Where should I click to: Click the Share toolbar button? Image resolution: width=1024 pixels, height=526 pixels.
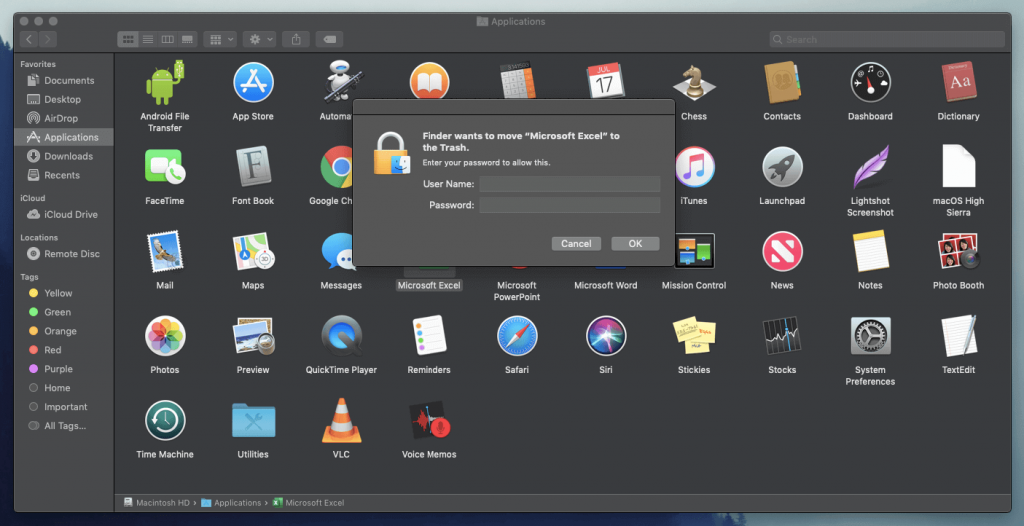(x=296, y=39)
